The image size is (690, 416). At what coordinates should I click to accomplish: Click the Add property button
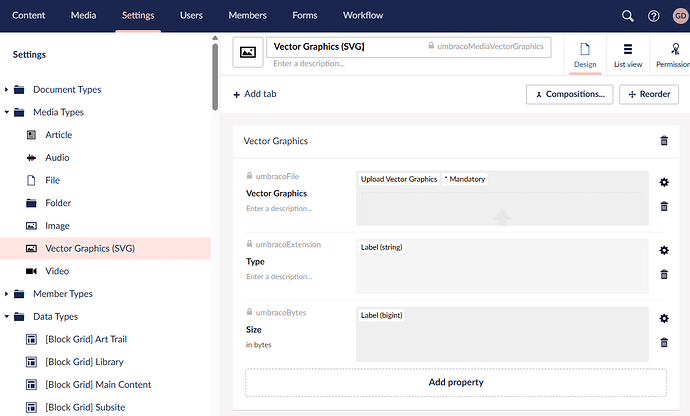[x=456, y=383]
